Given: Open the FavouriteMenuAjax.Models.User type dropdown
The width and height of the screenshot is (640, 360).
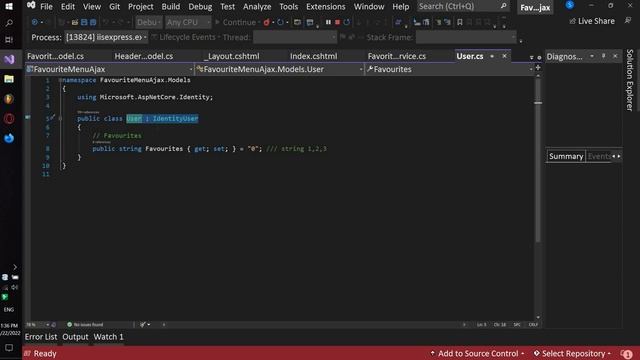Looking at the screenshot, I should pos(279,69).
